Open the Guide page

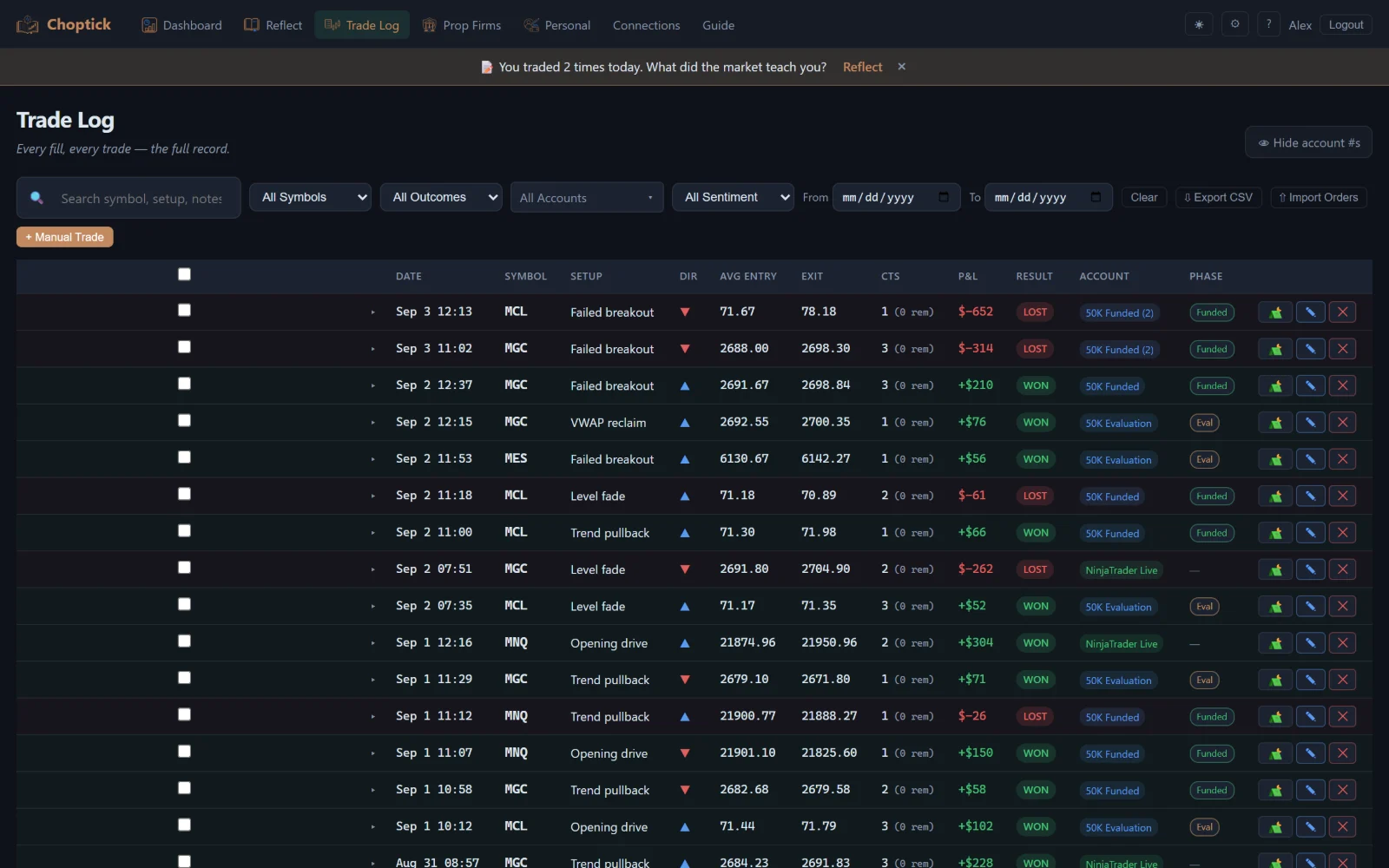[x=718, y=25]
